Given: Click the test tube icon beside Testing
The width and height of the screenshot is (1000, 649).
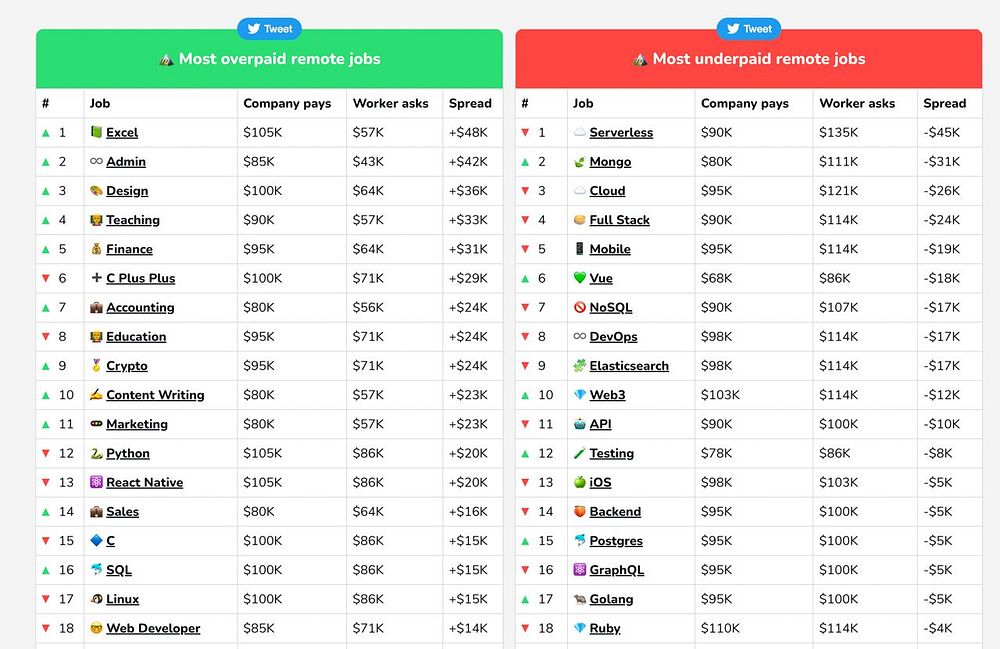Looking at the screenshot, I should coord(579,453).
